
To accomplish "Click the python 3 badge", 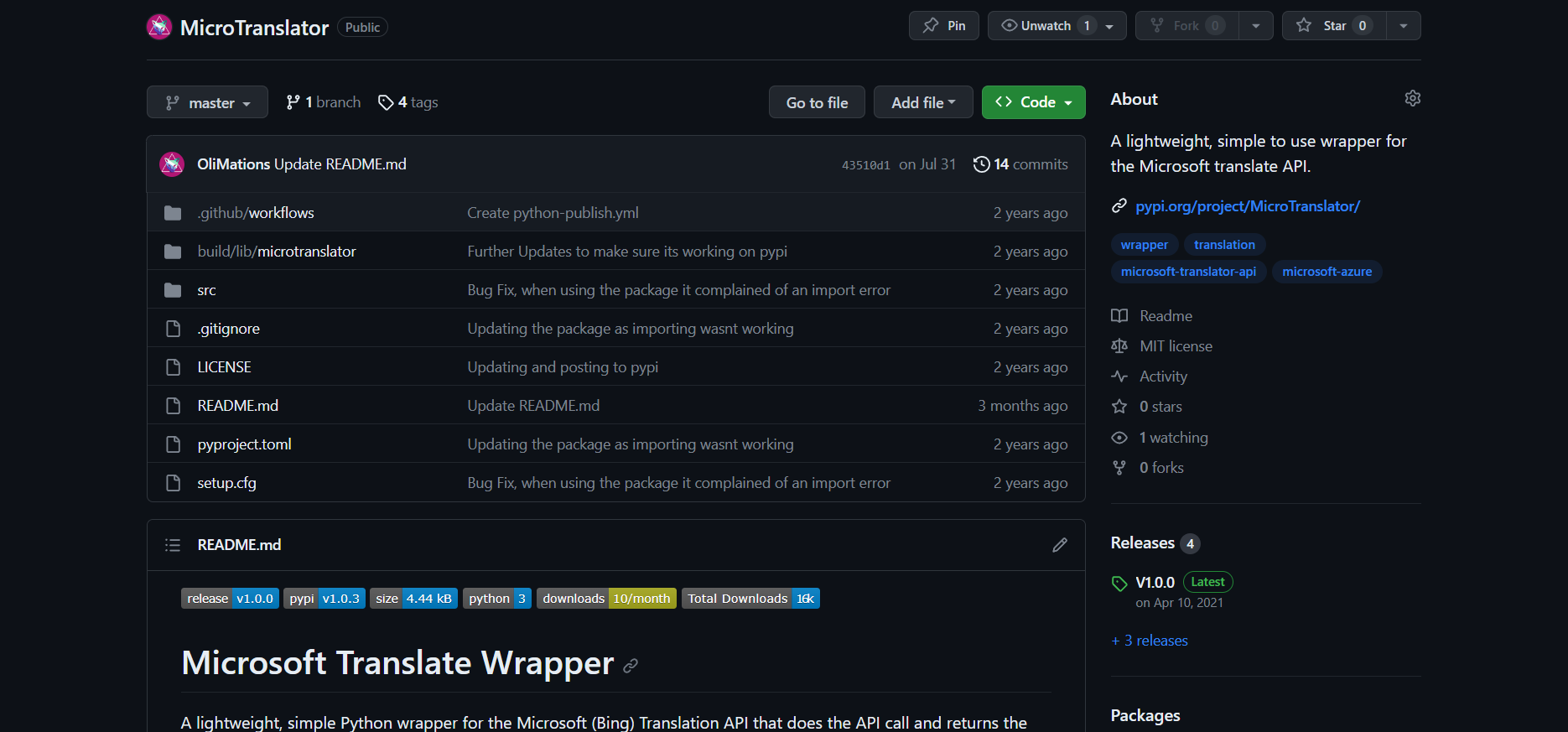I will point(497,599).
